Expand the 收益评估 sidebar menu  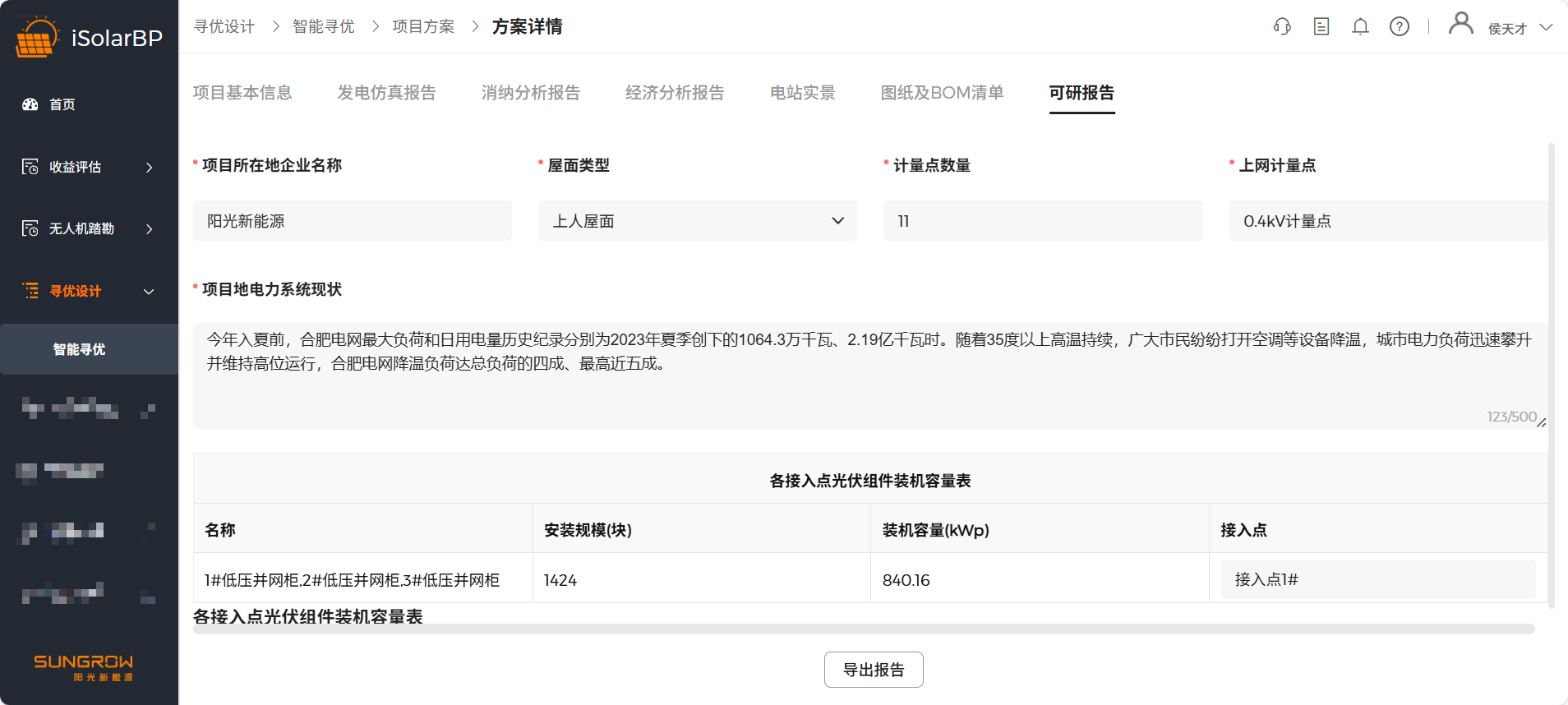coord(149,167)
